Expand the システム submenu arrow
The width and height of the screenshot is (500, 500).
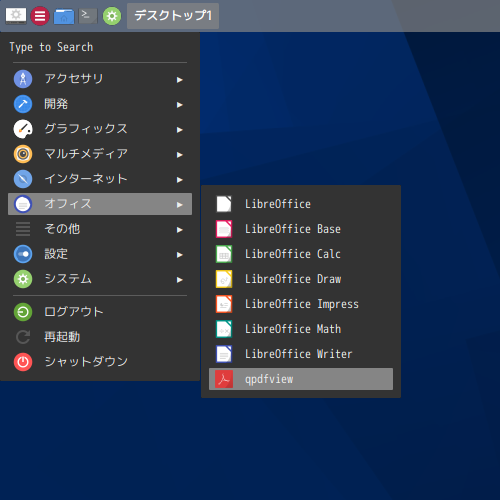(180, 280)
